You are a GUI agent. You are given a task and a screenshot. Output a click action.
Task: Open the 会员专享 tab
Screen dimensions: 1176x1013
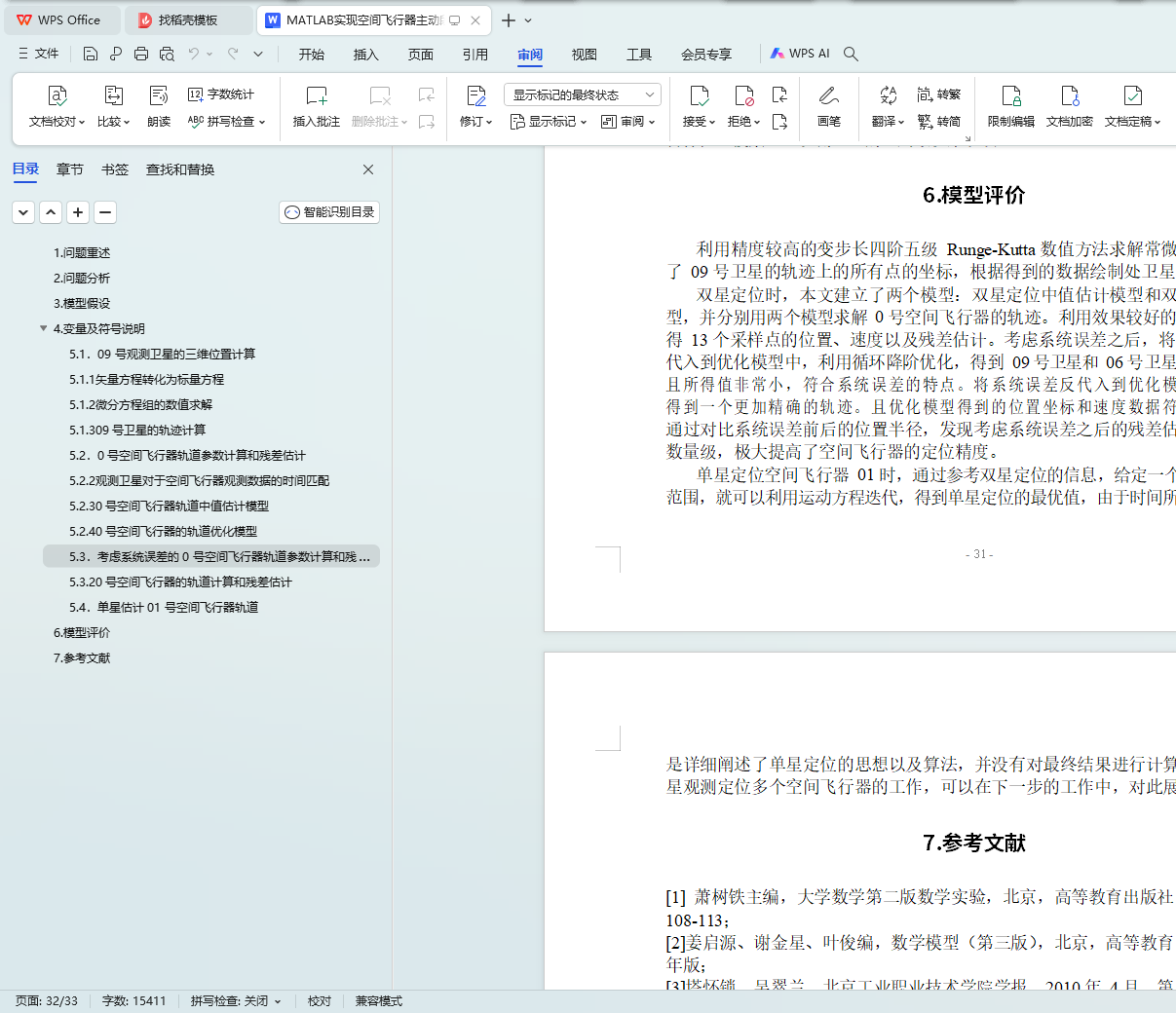coord(706,54)
